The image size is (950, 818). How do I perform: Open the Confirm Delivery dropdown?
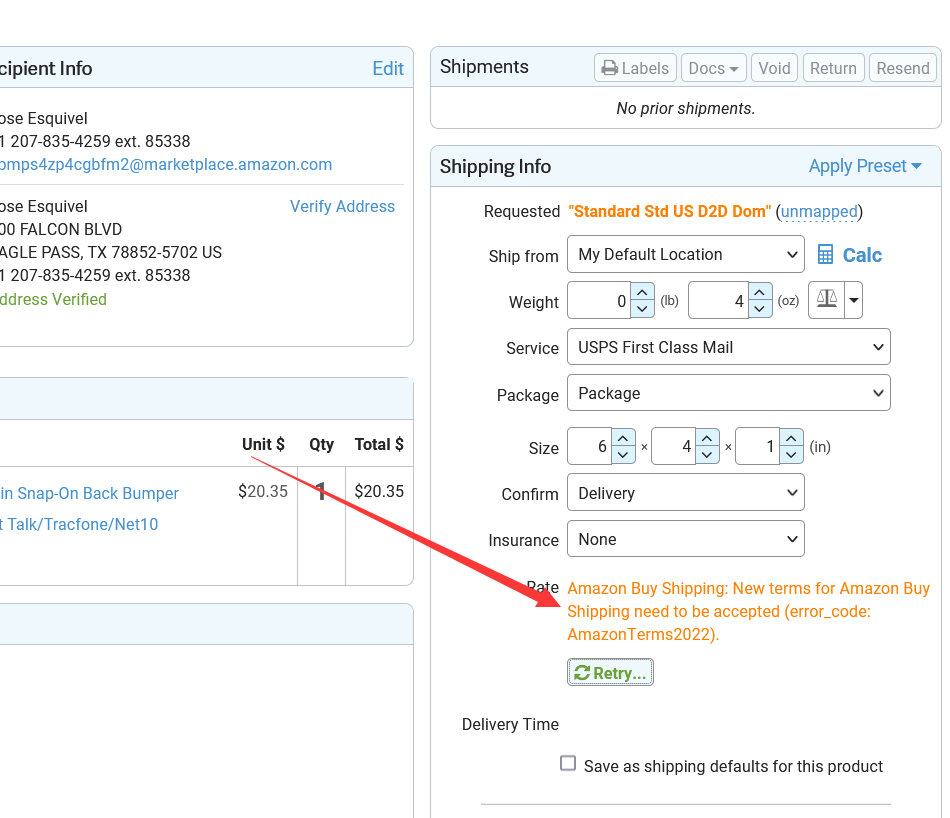(x=685, y=493)
